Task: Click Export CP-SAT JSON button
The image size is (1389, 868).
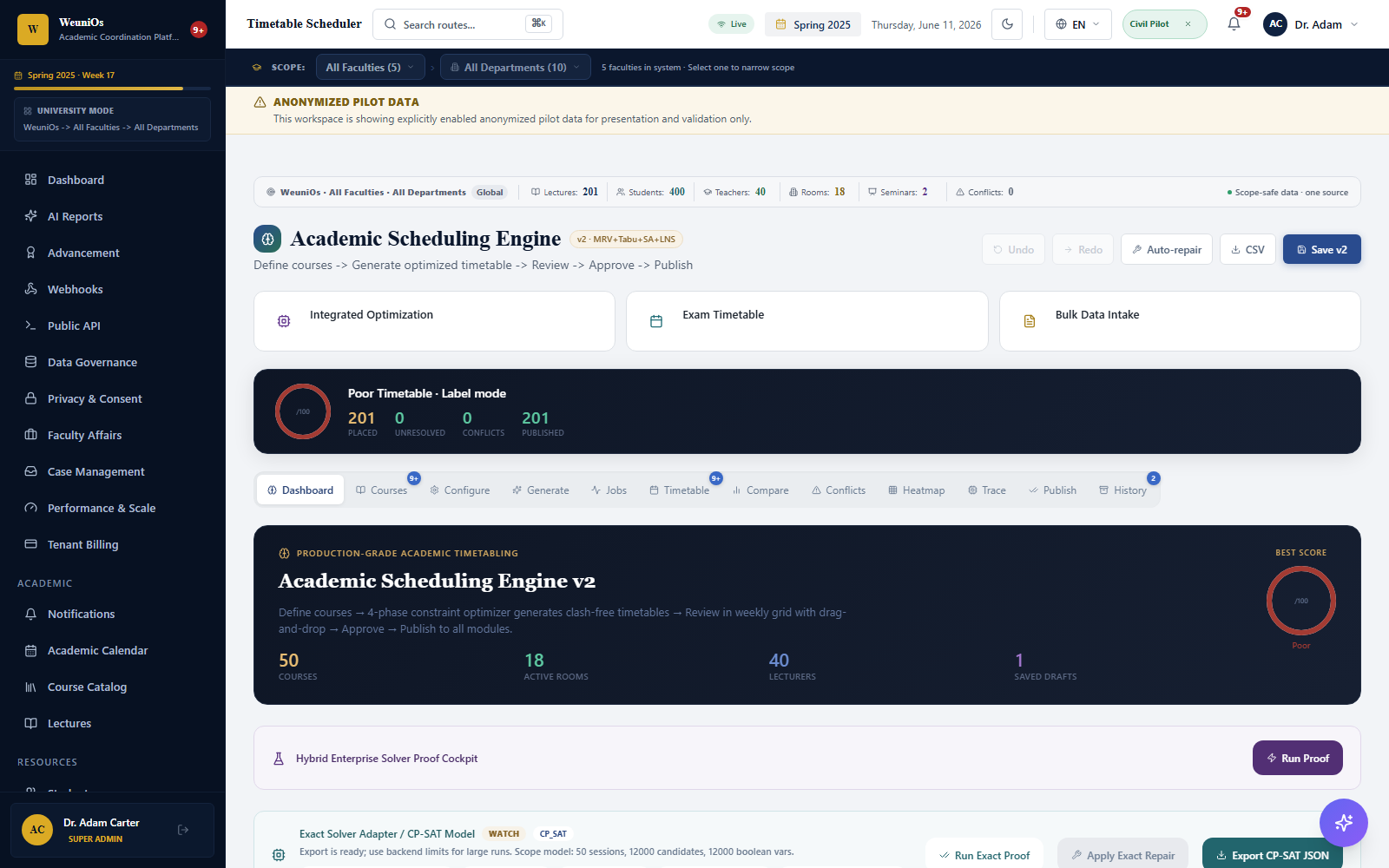Action: point(1273,855)
